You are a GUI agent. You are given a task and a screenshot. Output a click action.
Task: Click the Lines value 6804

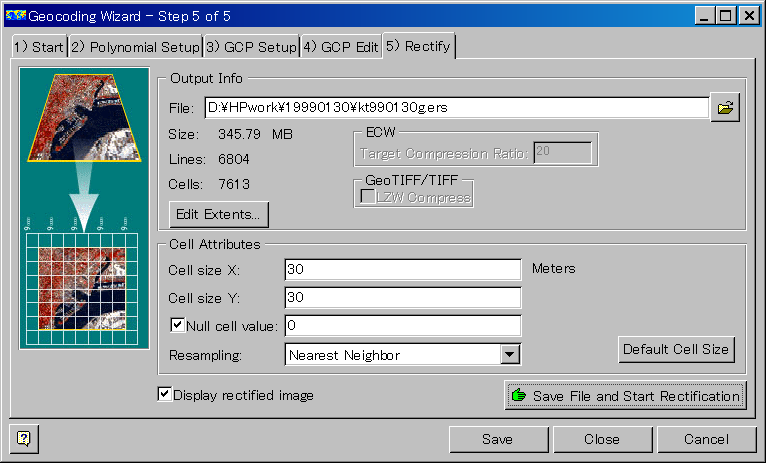(x=234, y=159)
